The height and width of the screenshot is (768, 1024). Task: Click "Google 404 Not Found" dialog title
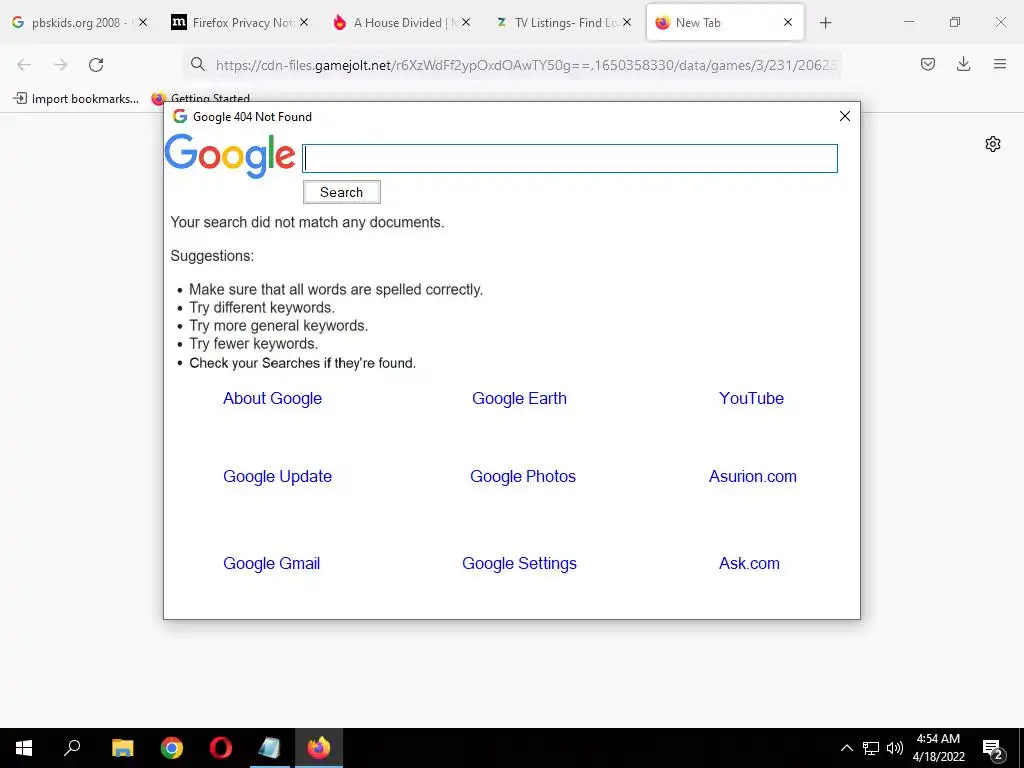click(x=252, y=117)
